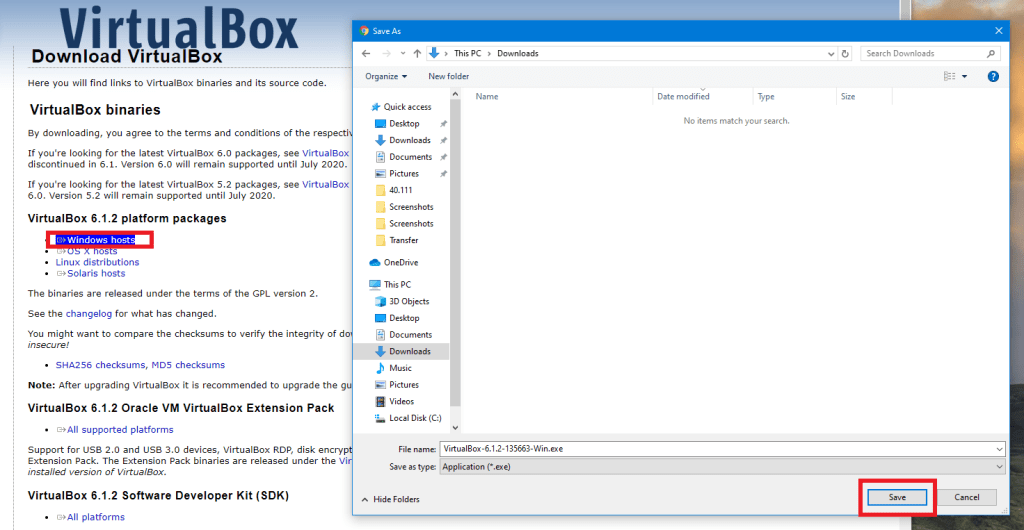Select Music folder in sidebar
The height and width of the screenshot is (530, 1024).
pyautogui.click(x=400, y=368)
